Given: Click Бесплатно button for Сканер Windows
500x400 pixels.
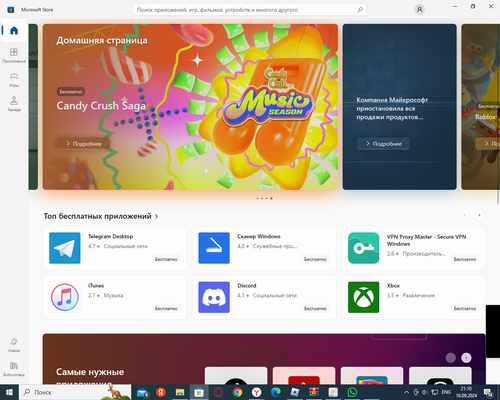Looking at the screenshot, I should 315,259.
